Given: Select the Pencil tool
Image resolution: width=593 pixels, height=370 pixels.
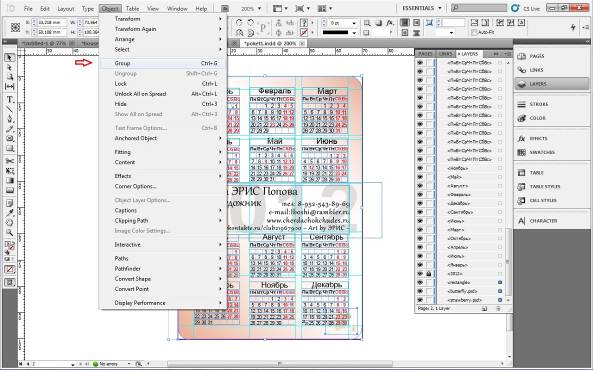Looking at the screenshot, I should click(x=9, y=129).
